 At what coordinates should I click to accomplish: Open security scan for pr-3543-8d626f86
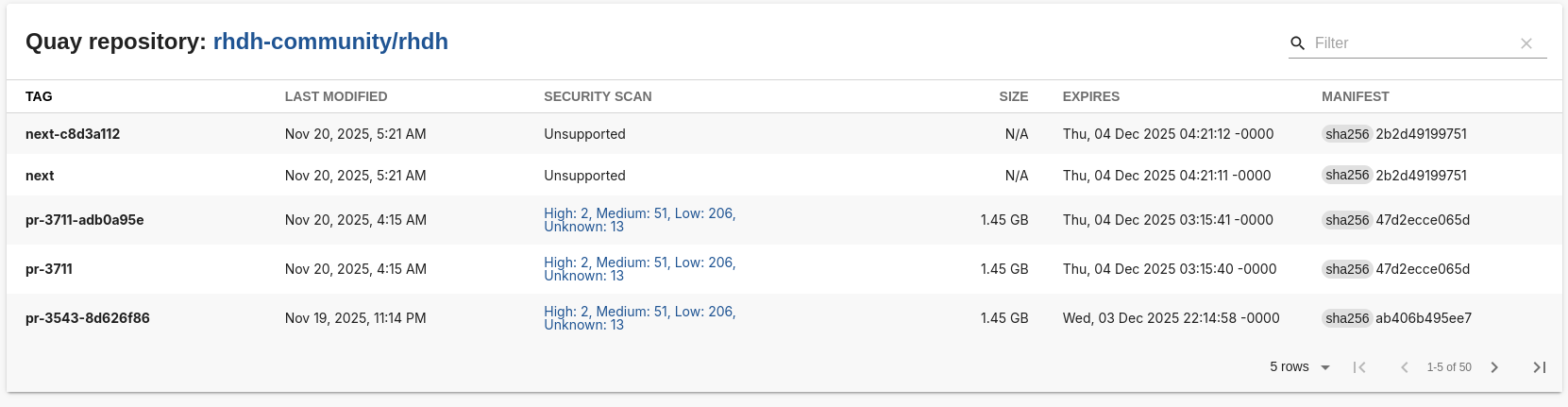tap(639, 318)
